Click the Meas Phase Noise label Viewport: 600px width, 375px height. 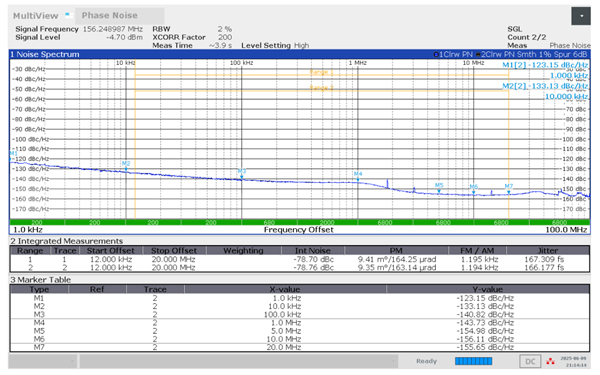click(x=549, y=45)
